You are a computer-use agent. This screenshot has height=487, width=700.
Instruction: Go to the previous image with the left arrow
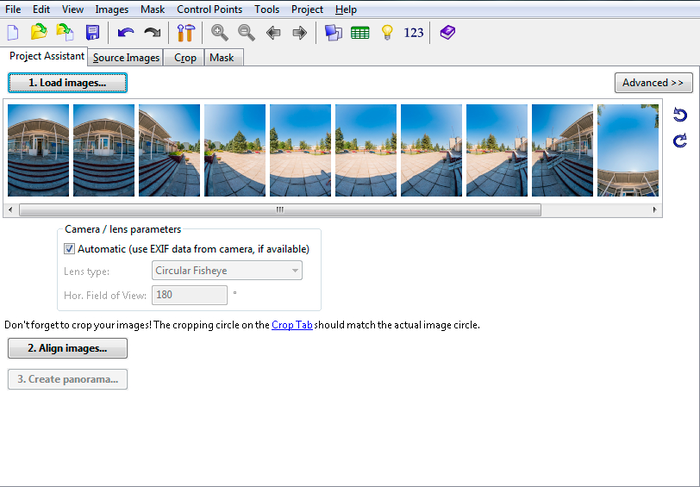tap(273, 33)
